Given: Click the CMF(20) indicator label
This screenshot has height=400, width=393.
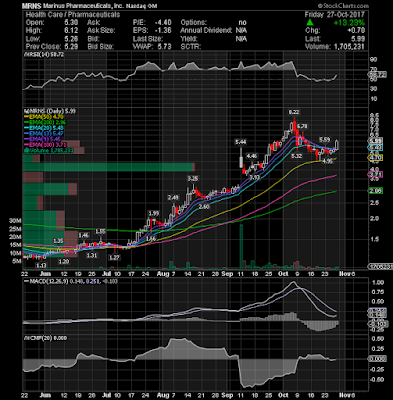Looking at the screenshot, I should (46, 338).
